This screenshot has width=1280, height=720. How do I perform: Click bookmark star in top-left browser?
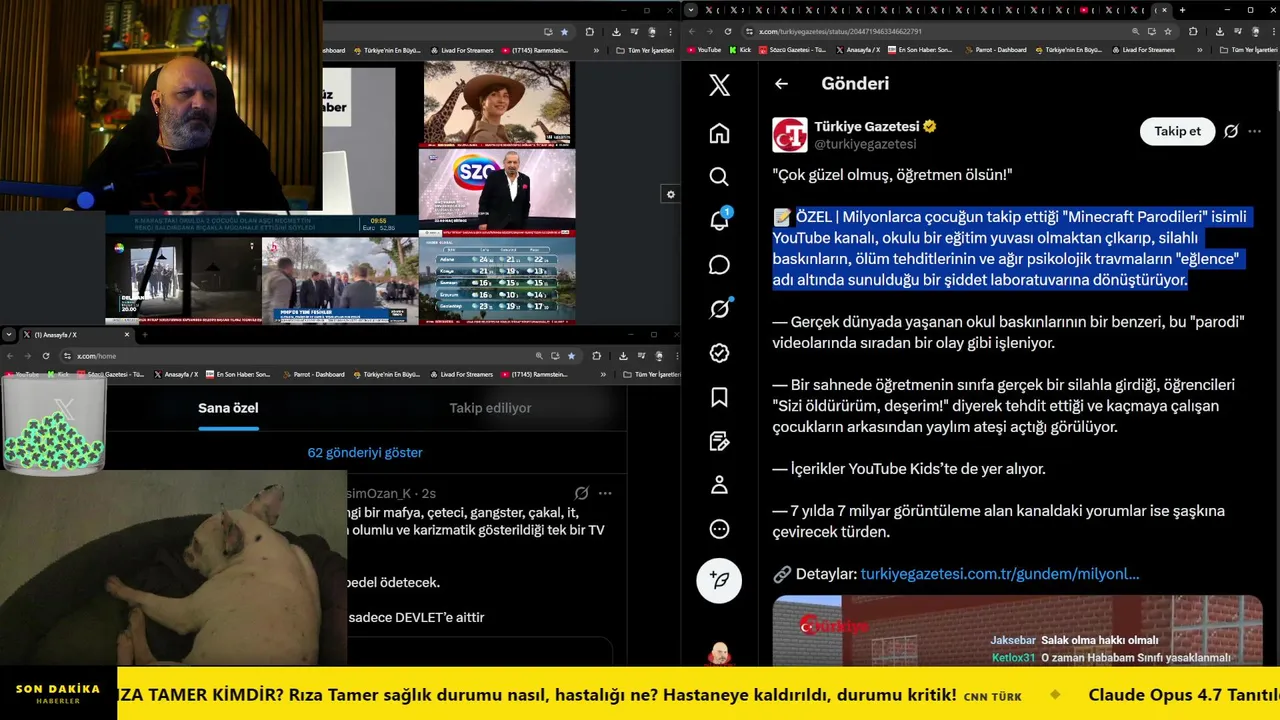[x=564, y=32]
